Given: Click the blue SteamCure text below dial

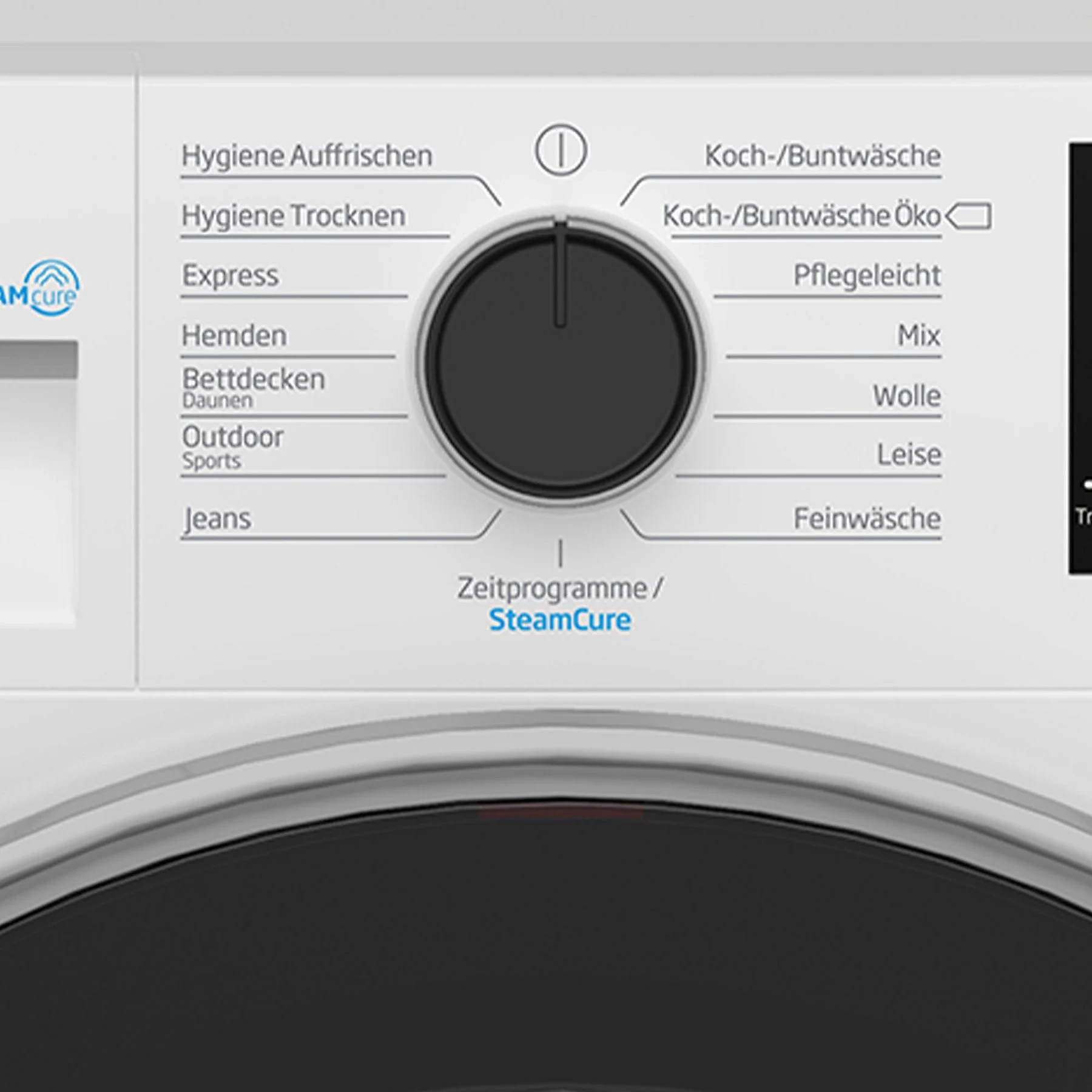Looking at the screenshot, I should pyautogui.click(x=559, y=620).
